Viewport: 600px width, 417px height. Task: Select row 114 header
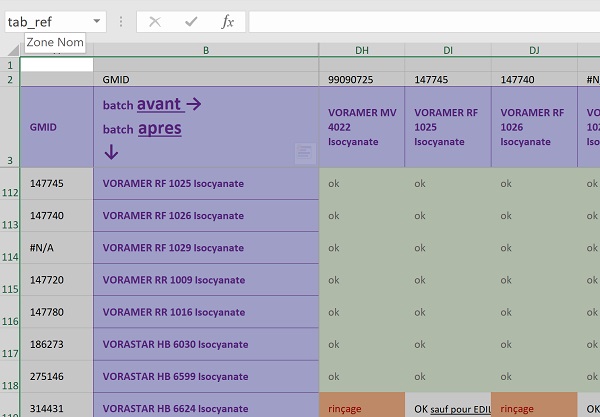(10, 248)
